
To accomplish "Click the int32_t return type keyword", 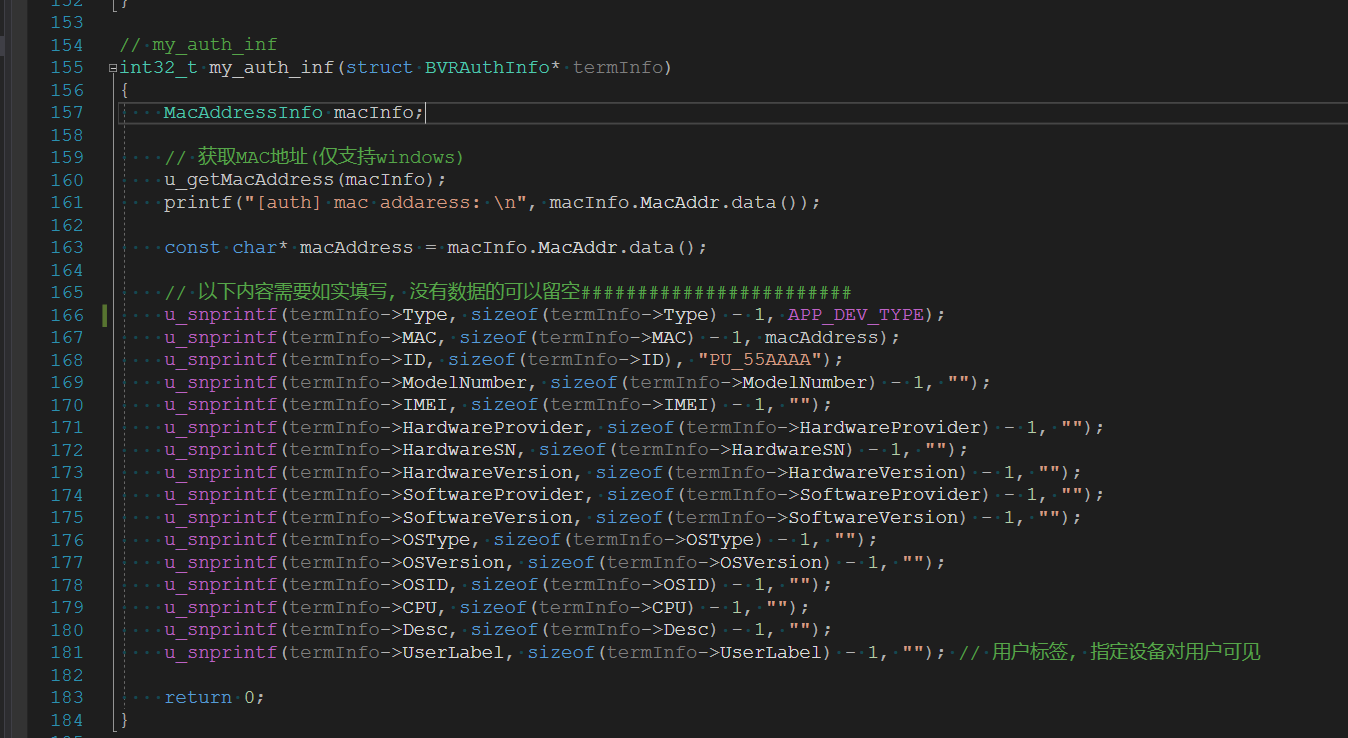I will coord(158,68).
